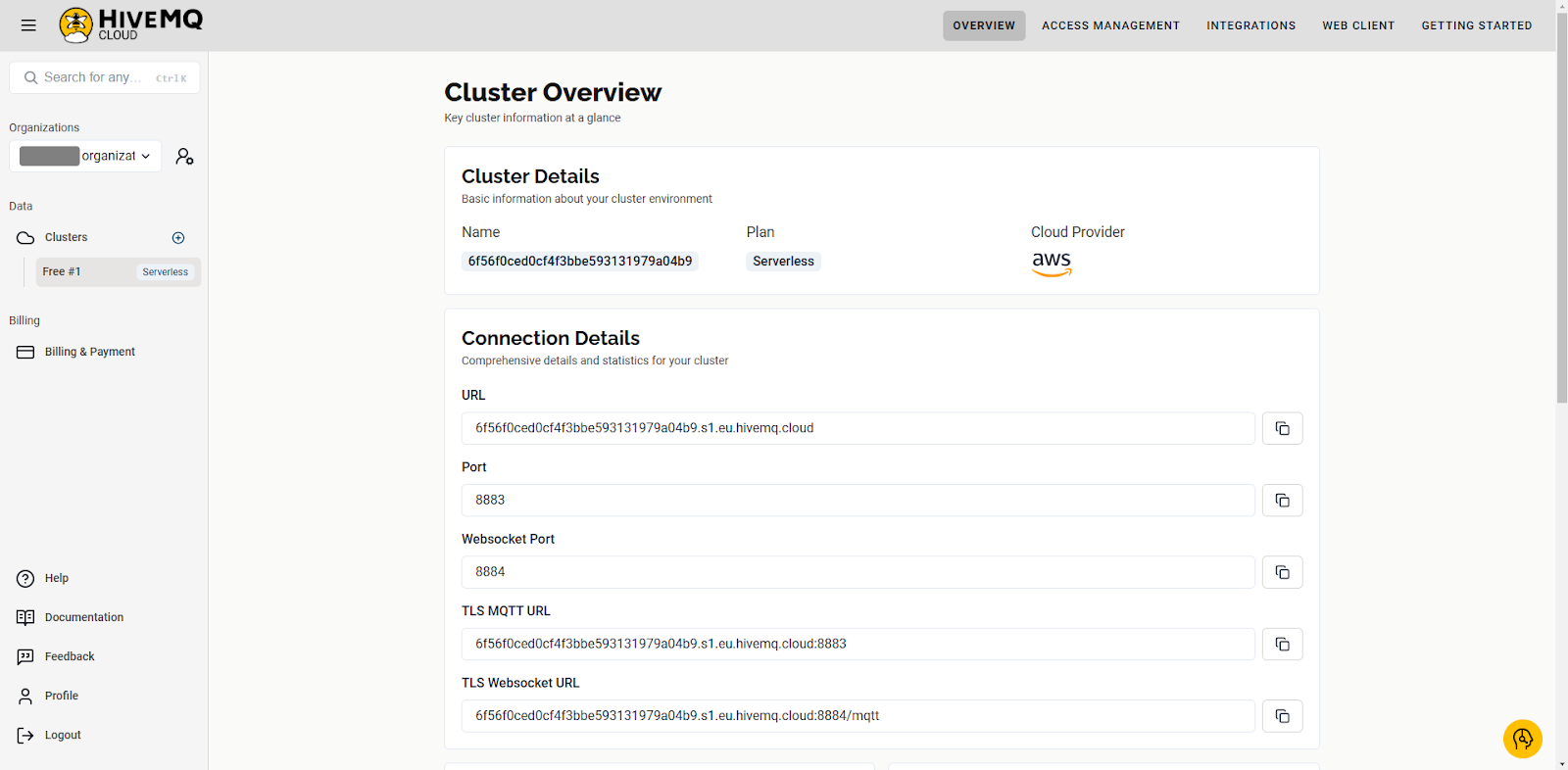Open the organization members icon
Image resolution: width=1568 pixels, height=770 pixels.
tap(184, 156)
